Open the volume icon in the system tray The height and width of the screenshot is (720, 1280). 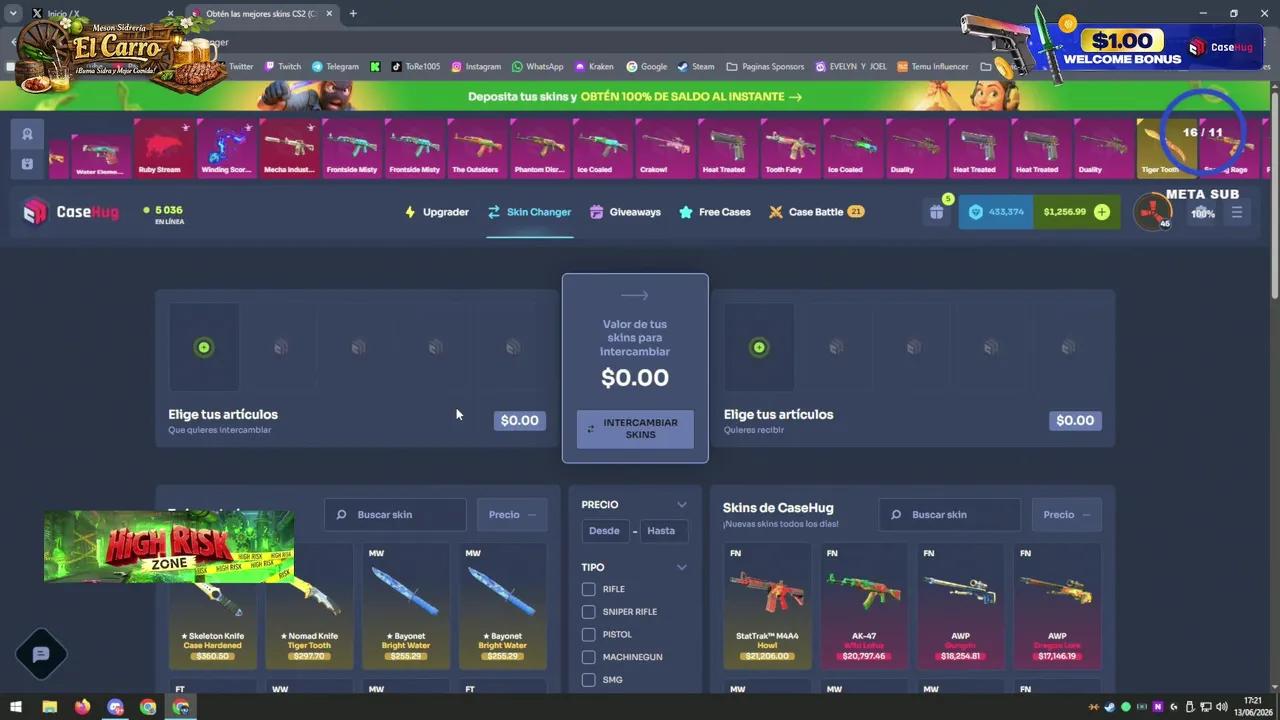(x=1222, y=707)
